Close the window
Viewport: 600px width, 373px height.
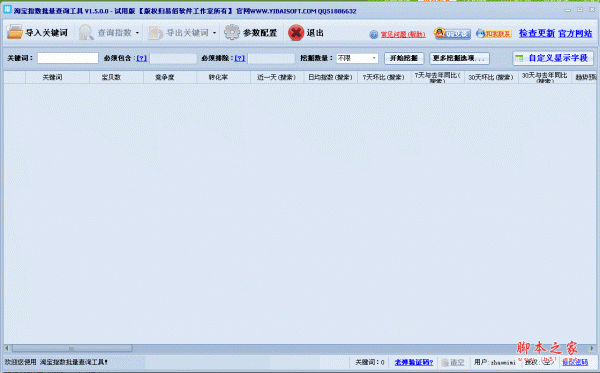(592, 10)
